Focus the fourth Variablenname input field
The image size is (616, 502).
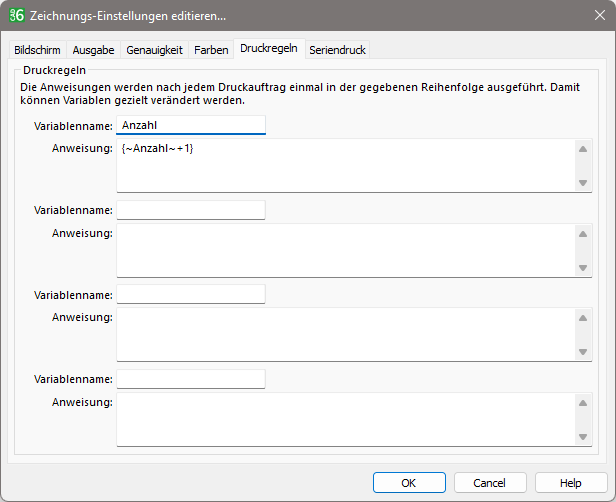tap(191, 379)
